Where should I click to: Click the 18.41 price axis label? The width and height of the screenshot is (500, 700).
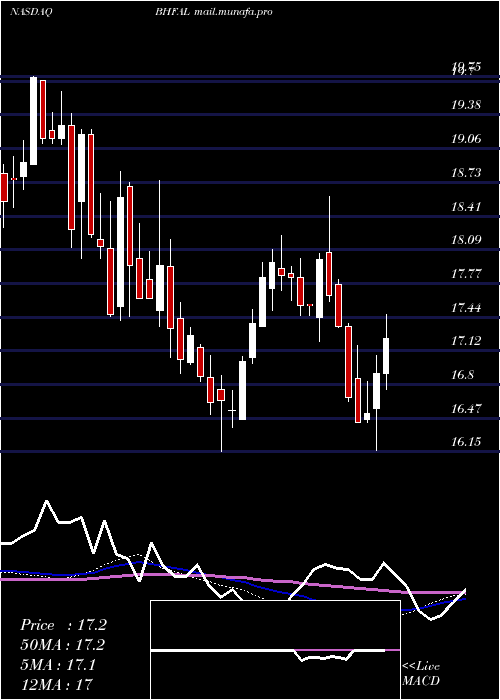point(466,207)
